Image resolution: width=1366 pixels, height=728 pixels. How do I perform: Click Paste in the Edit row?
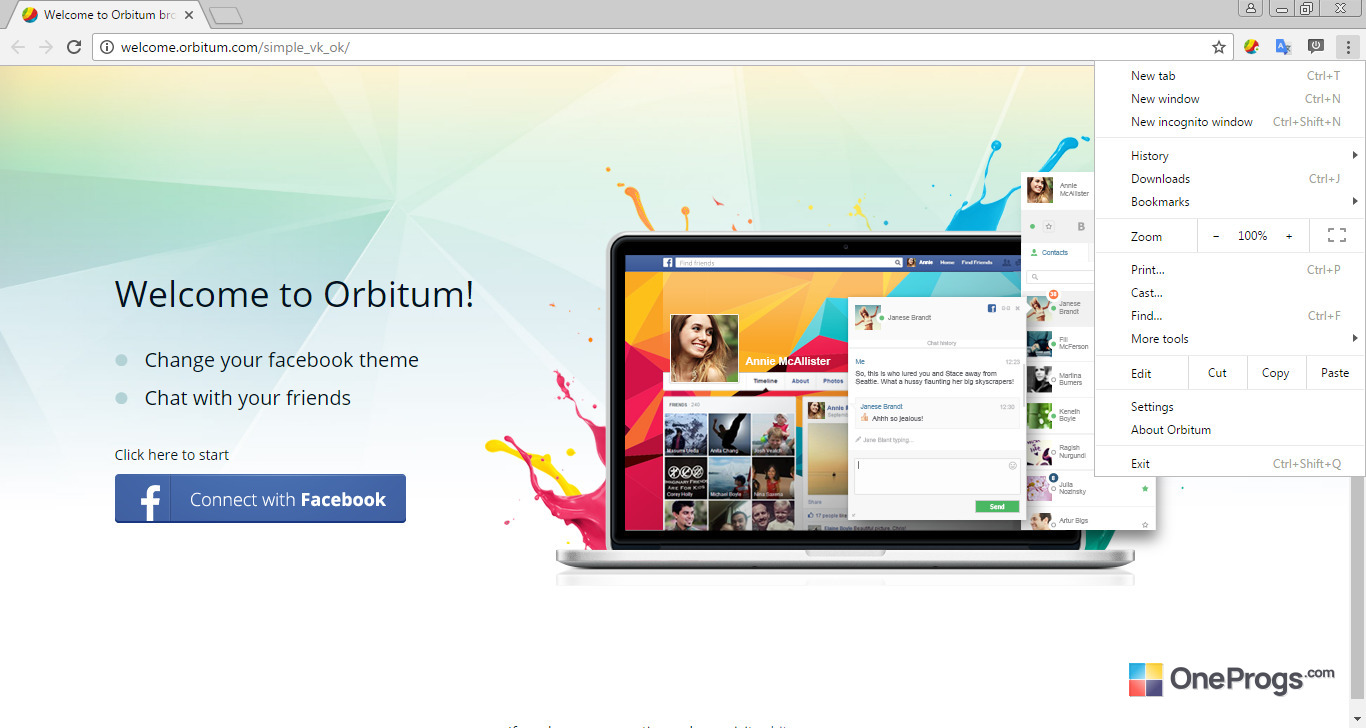[x=1335, y=373]
